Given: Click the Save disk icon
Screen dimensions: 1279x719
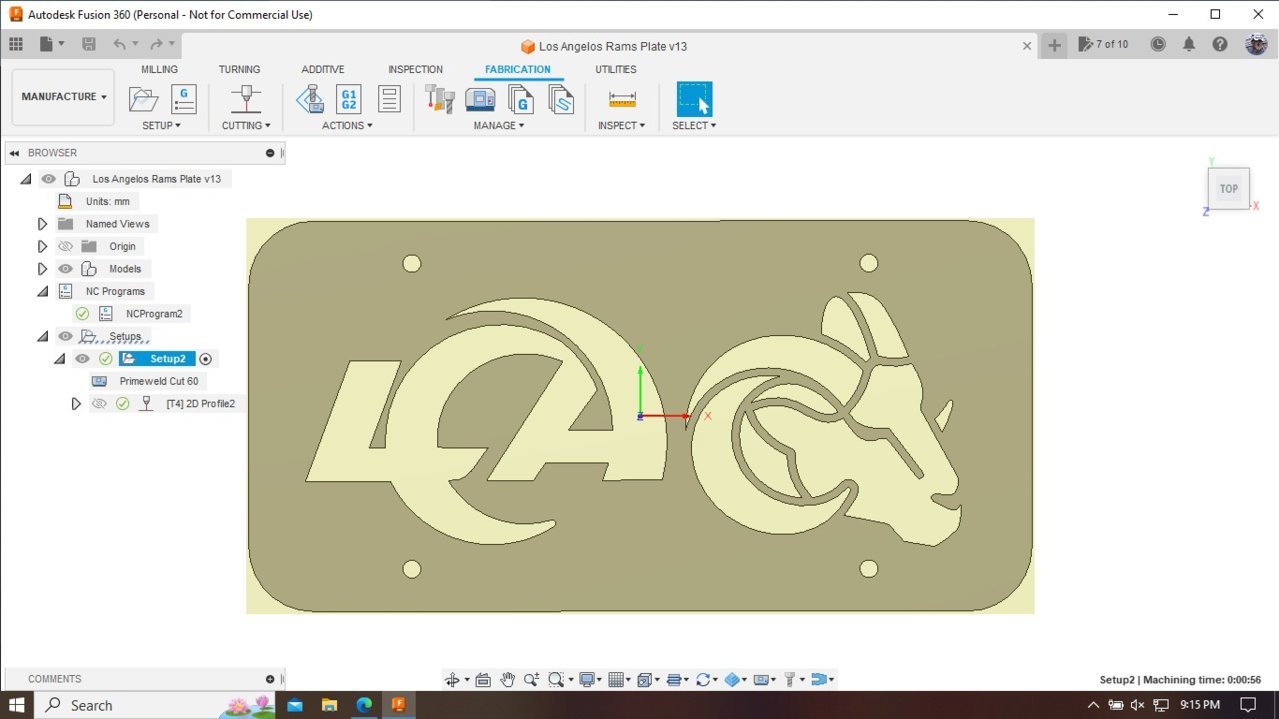Looking at the screenshot, I should (89, 44).
